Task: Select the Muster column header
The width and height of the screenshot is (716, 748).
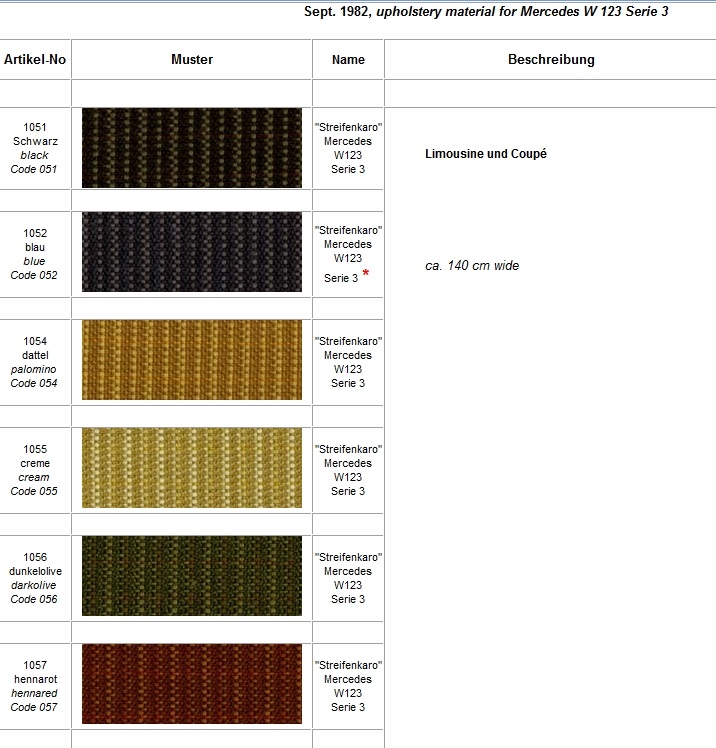Action: tap(192, 59)
